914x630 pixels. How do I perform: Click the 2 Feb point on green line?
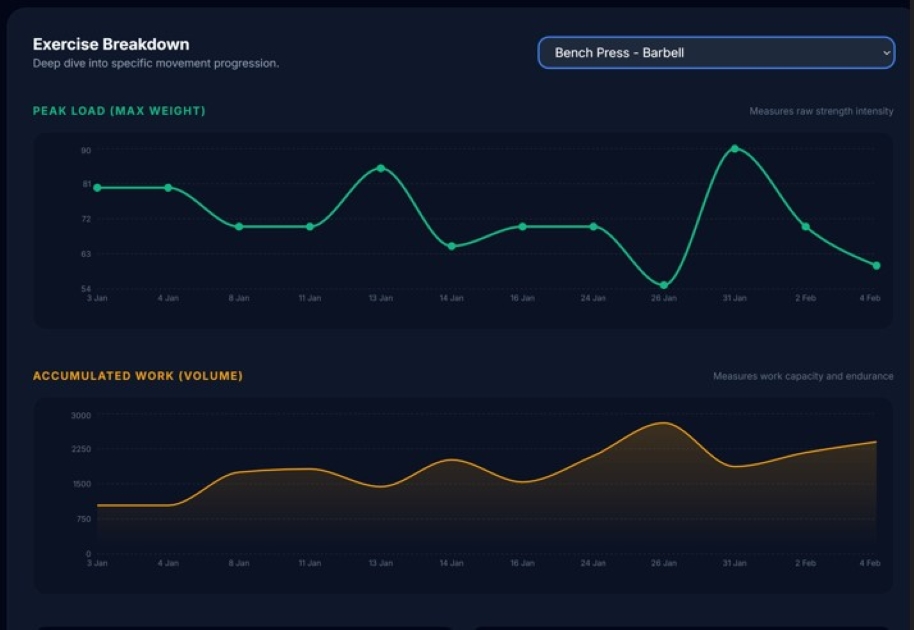(806, 227)
